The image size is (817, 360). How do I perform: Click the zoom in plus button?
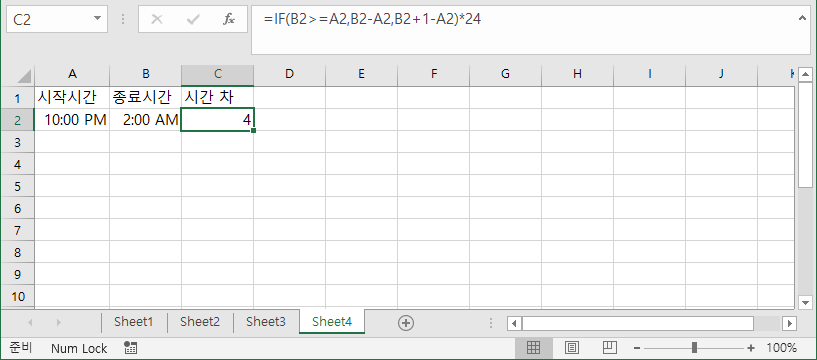point(751,348)
